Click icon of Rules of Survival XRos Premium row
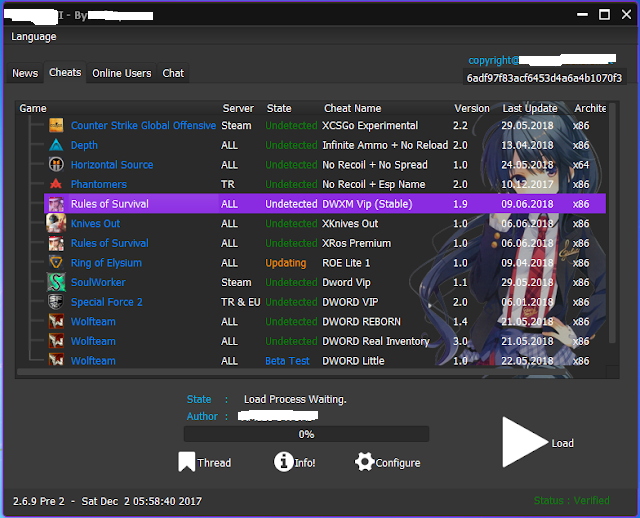Viewport: 640px width, 518px height. [56, 243]
